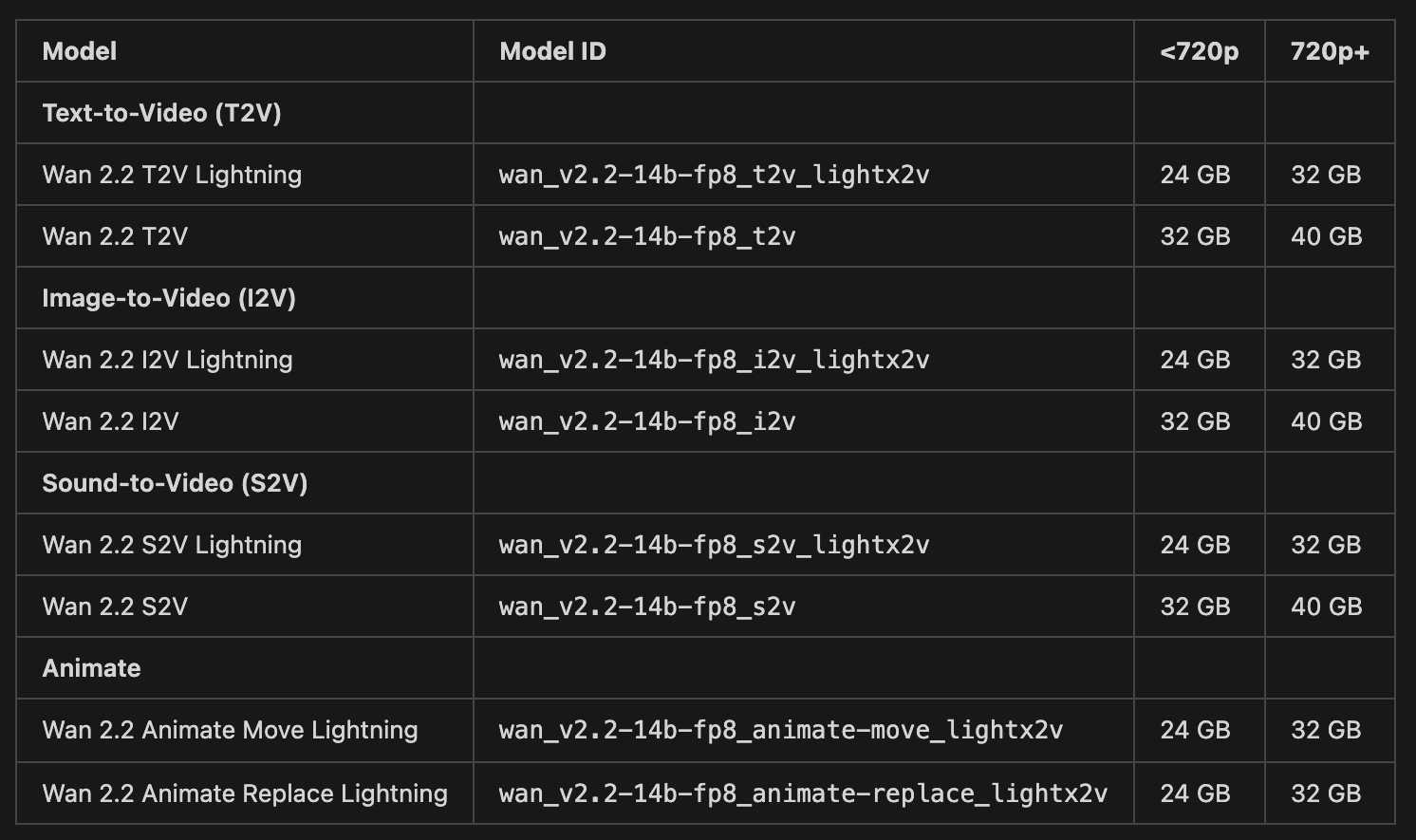Click the Model column header

[80, 51]
